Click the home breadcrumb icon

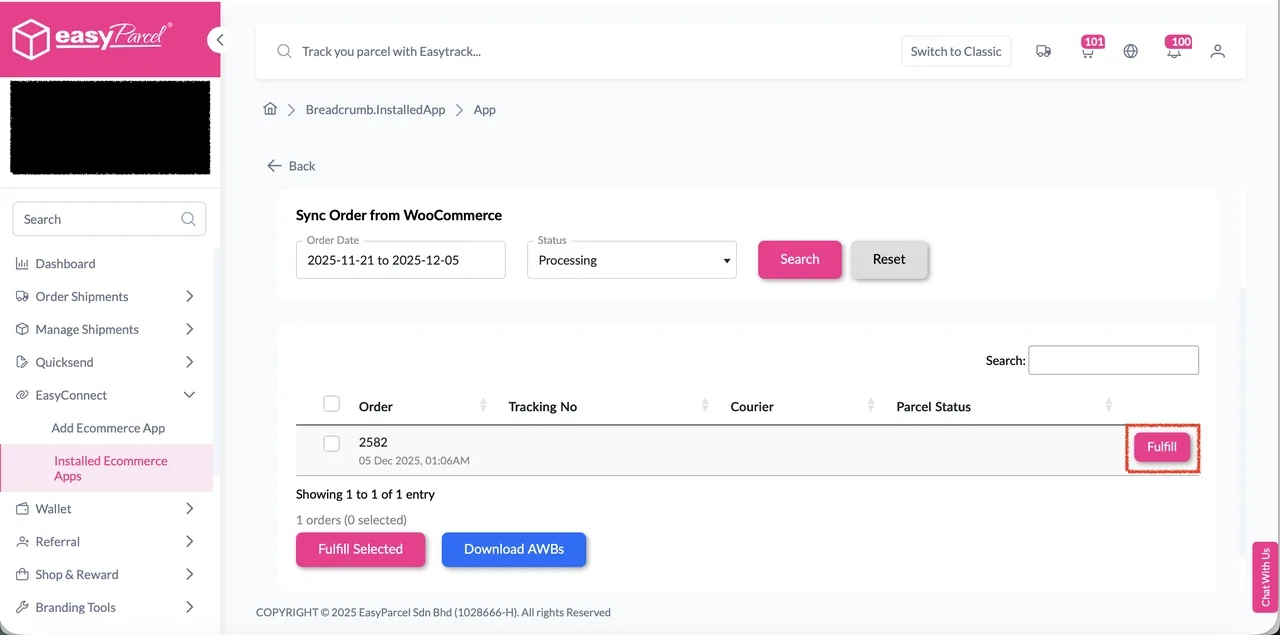[270, 109]
